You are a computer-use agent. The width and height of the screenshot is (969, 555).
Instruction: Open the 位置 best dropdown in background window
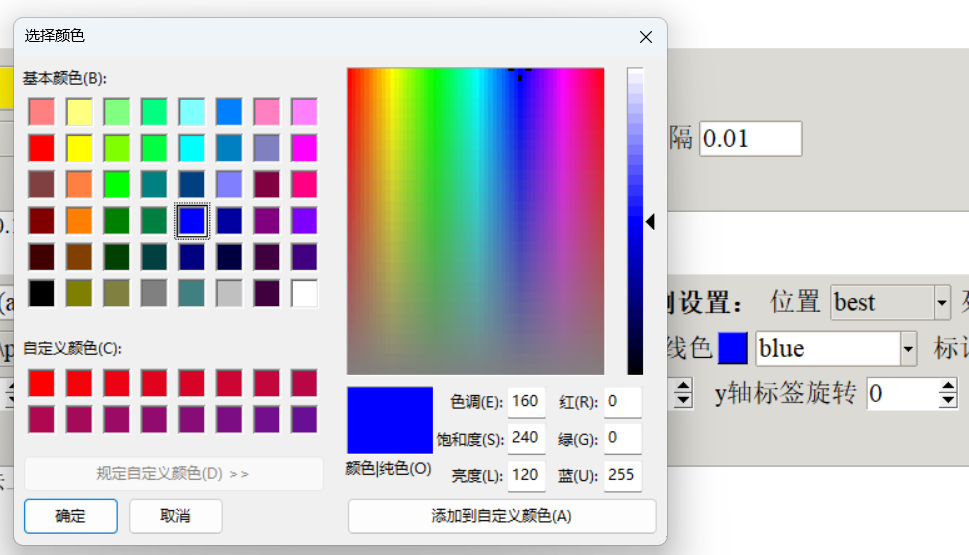[x=942, y=303]
